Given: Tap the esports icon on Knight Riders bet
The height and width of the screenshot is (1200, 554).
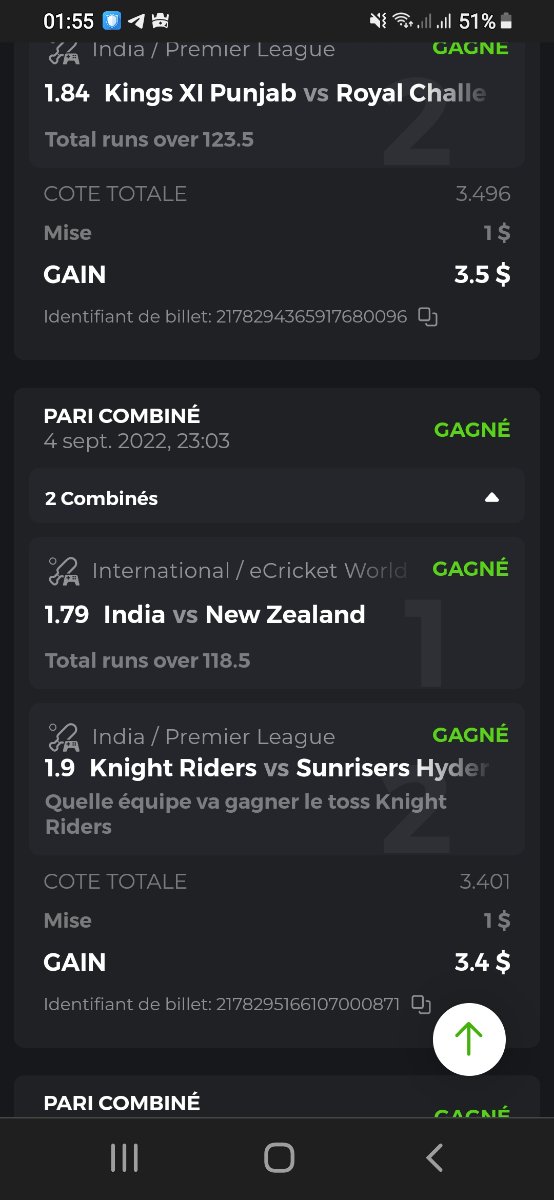Looking at the screenshot, I should click(x=64, y=737).
